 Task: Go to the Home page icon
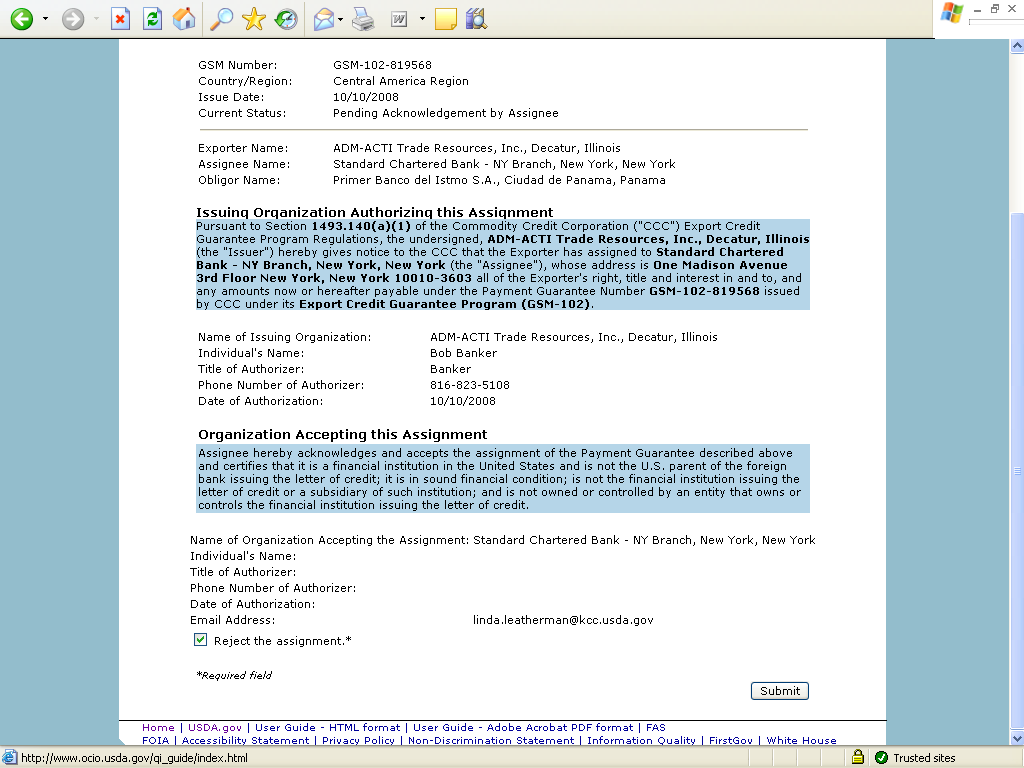pos(184,19)
